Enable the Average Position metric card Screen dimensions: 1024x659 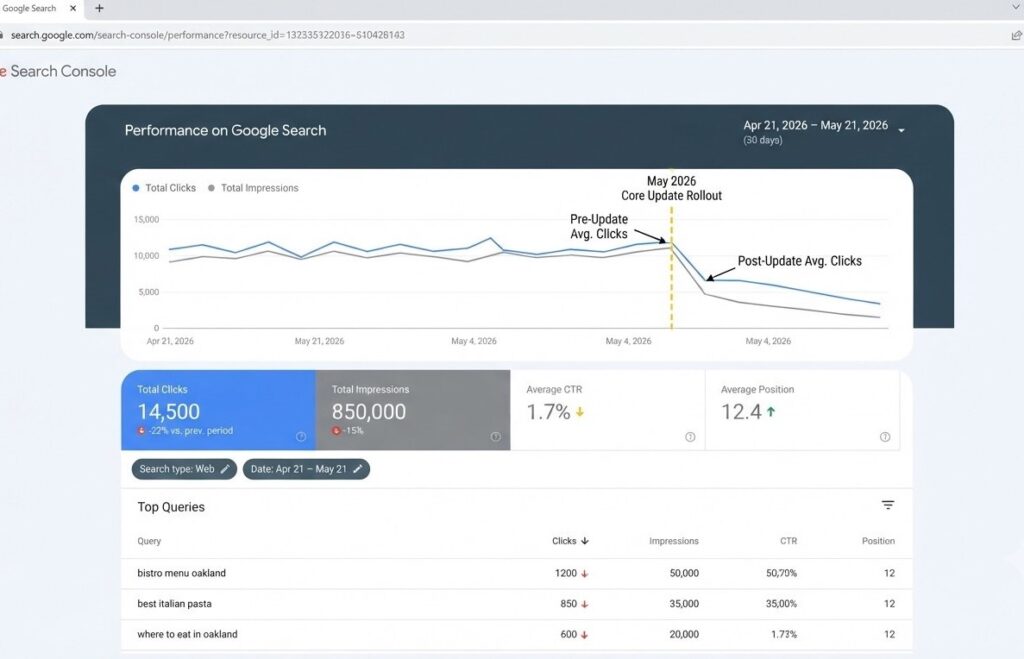803,410
